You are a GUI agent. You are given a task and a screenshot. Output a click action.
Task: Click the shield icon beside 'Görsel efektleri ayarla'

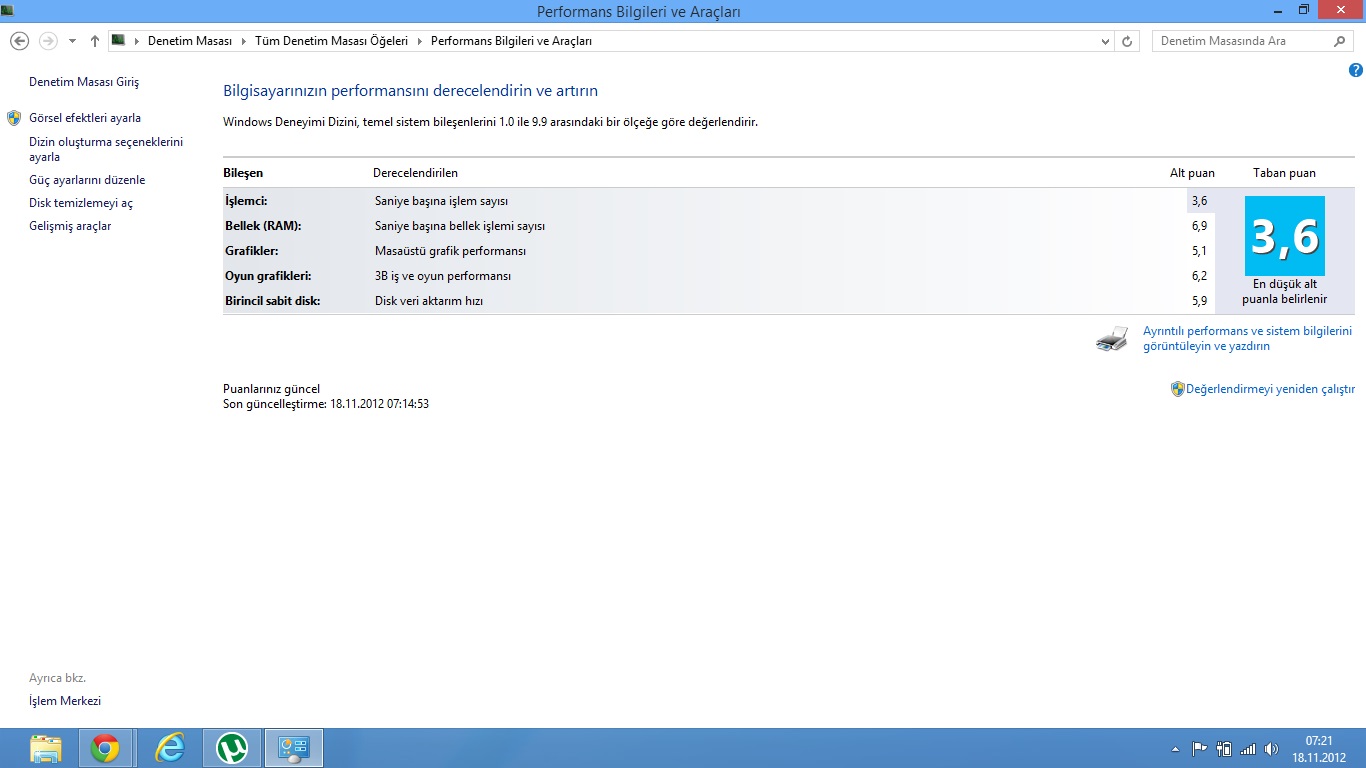pyautogui.click(x=14, y=118)
